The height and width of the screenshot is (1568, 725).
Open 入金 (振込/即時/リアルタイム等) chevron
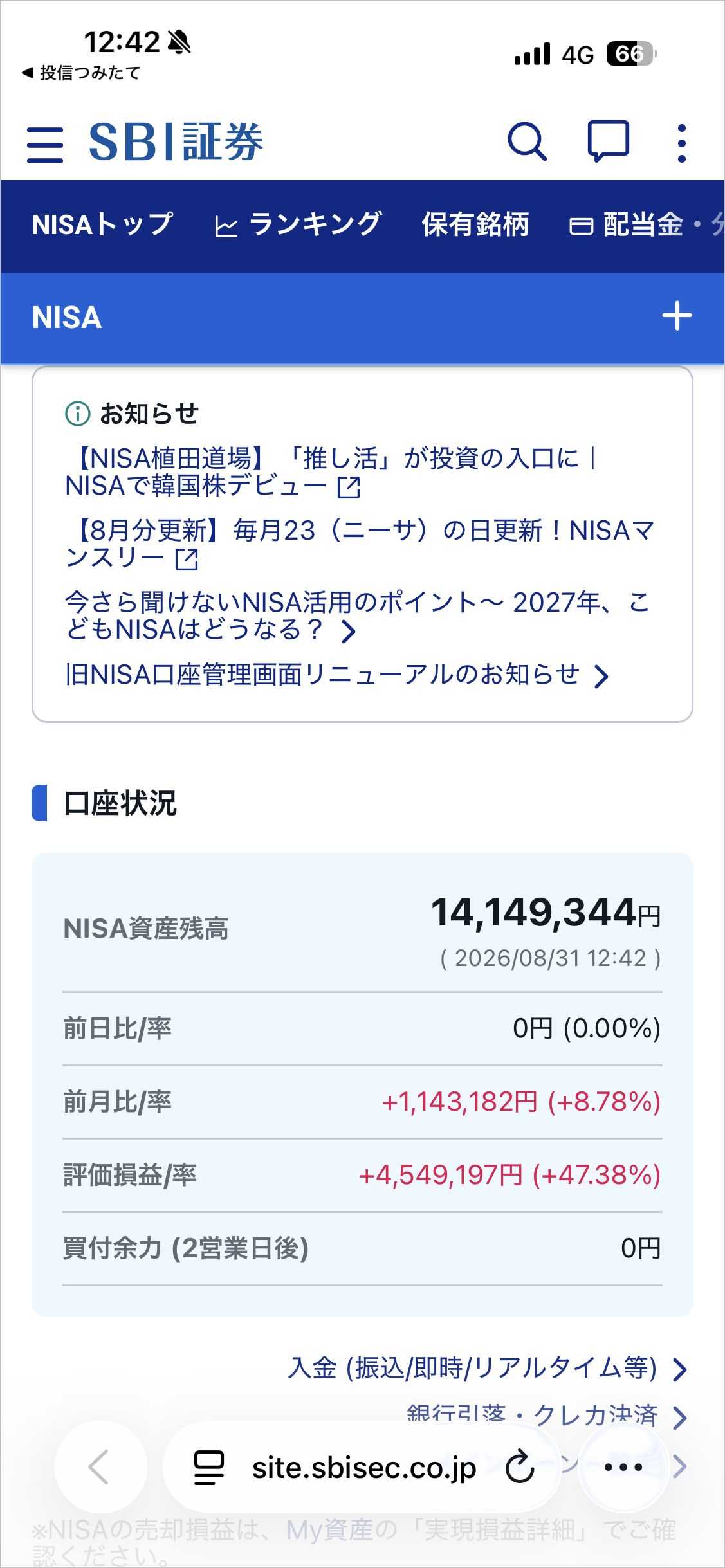[679, 1369]
